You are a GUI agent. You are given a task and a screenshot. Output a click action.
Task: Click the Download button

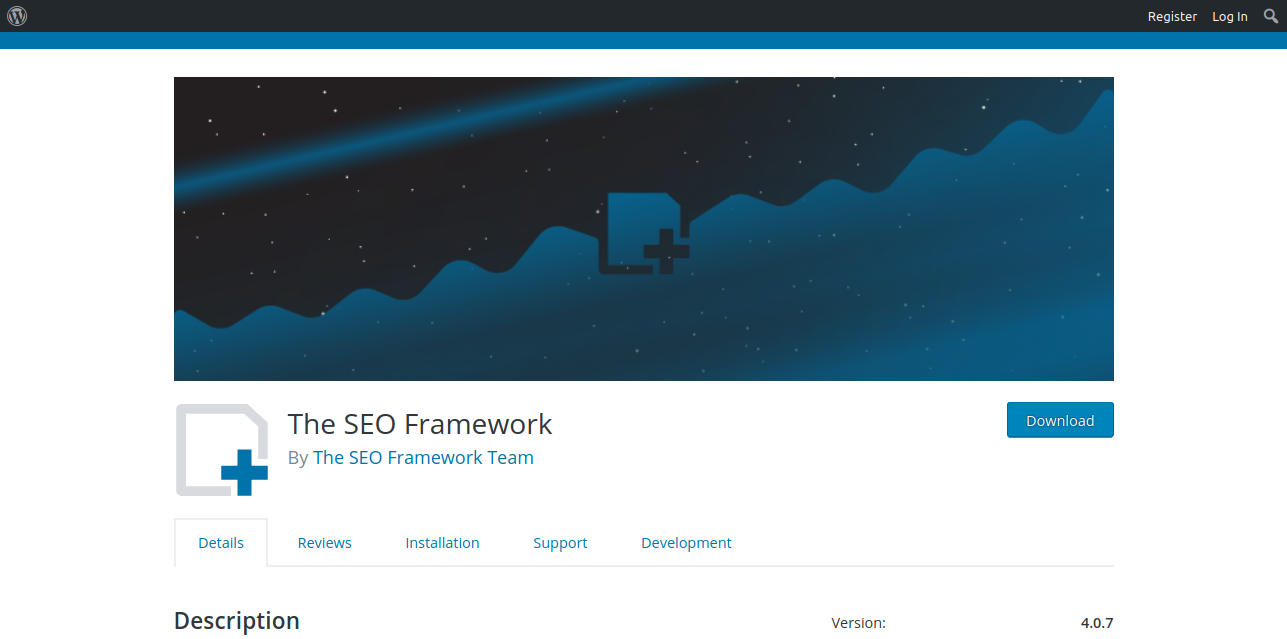1060,421
